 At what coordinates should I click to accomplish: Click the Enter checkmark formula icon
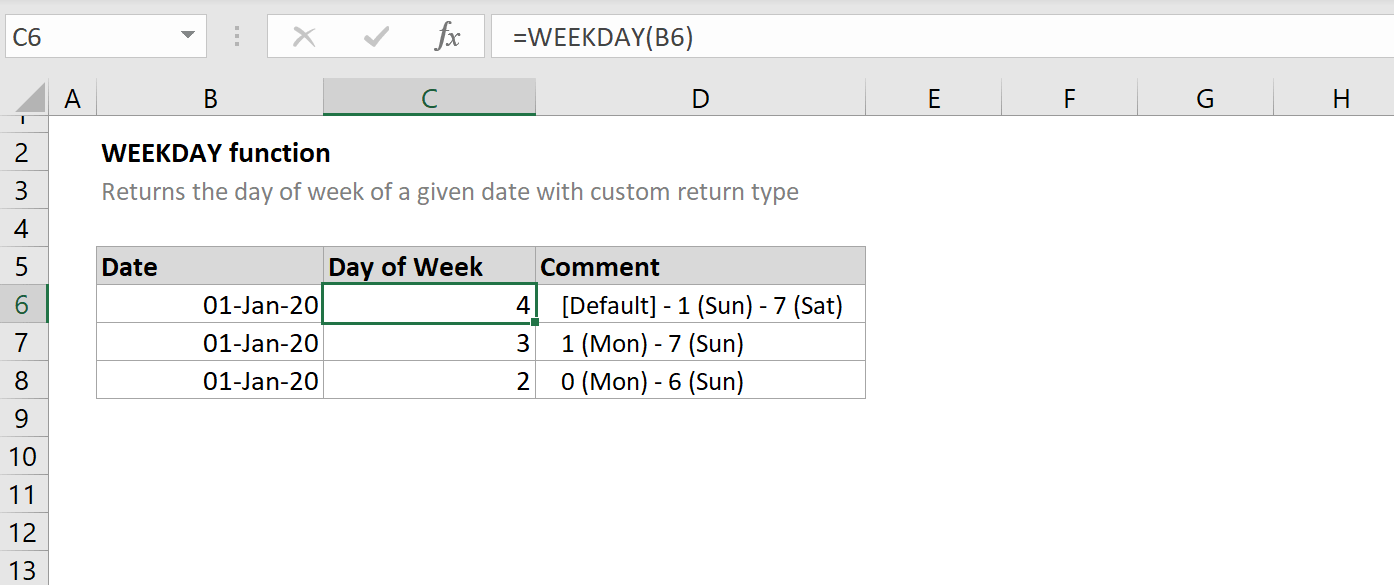click(x=376, y=38)
